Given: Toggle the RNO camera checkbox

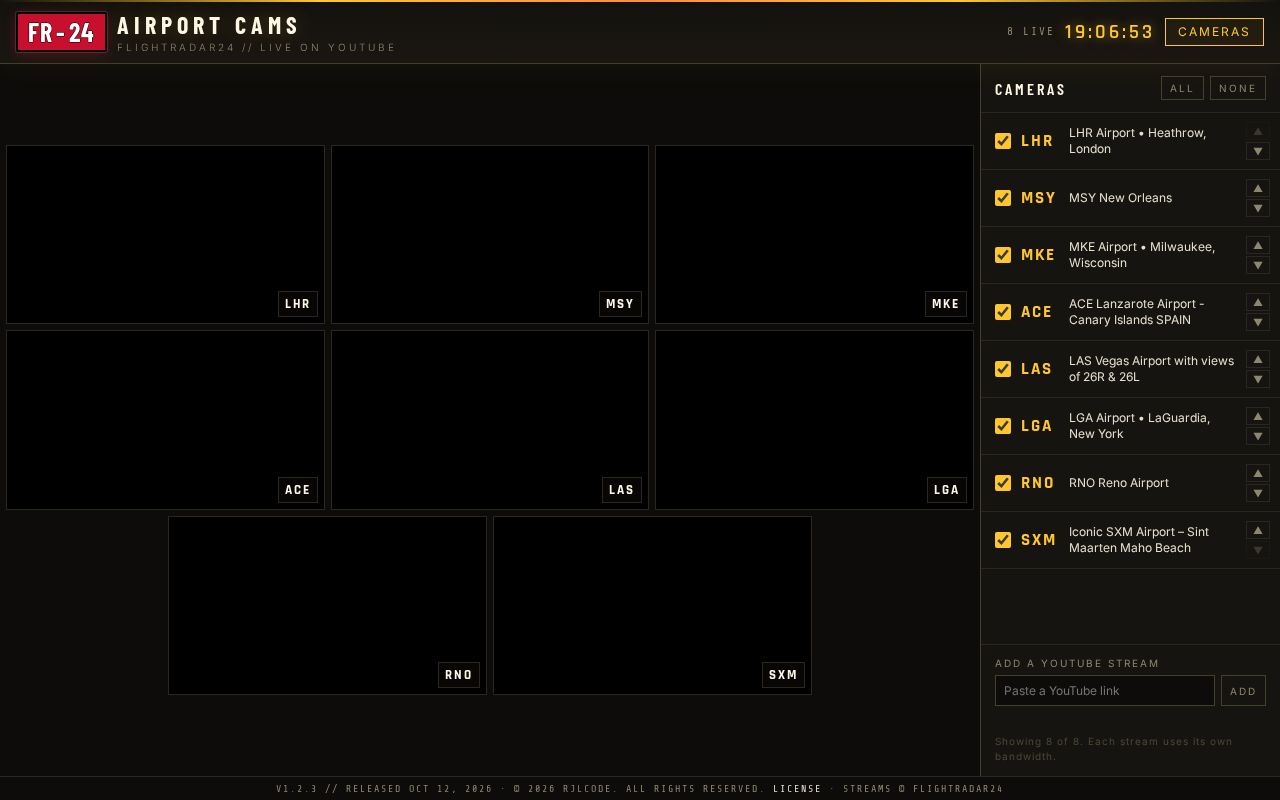Looking at the screenshot, I should click(x=1003, y=483).
